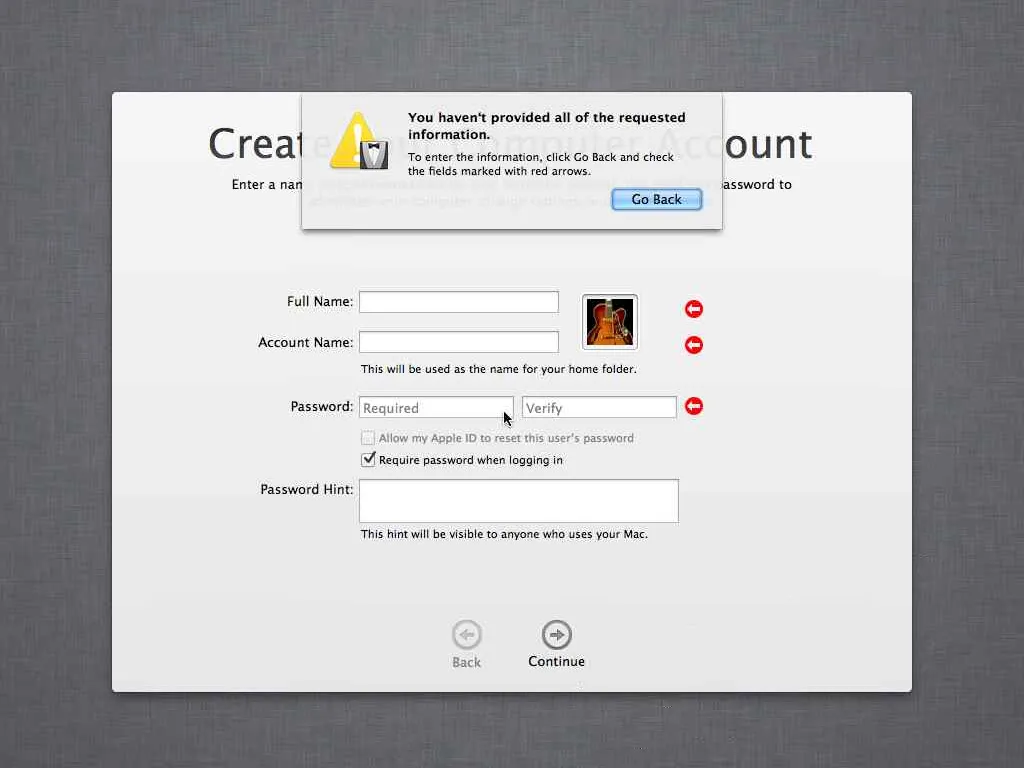This screenshot has width=1024, height=768.
Task: Click 'To enter the information' alert message
Action: tap(541, 164)
